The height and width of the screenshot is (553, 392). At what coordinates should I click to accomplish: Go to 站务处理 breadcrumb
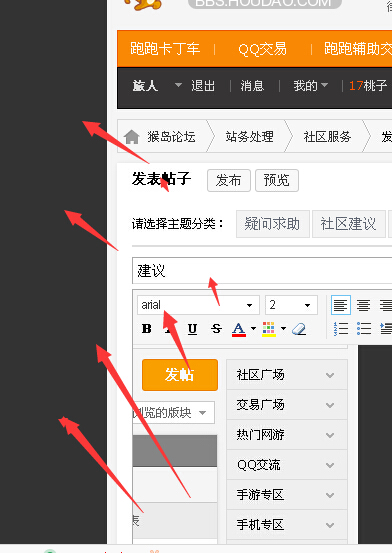click(x=249, y=137)
